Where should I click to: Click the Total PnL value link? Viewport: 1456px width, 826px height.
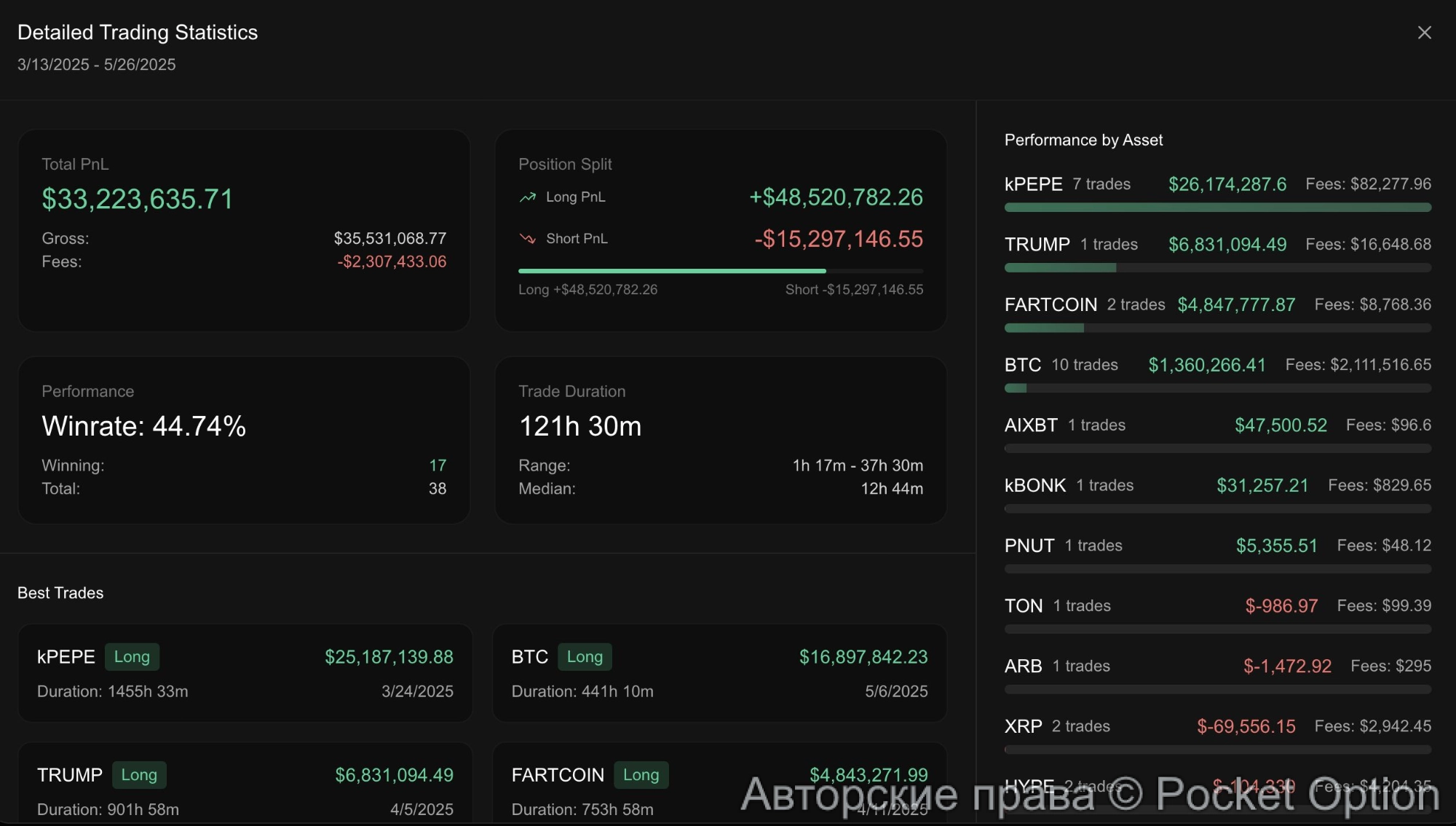(x=138, y=199)
